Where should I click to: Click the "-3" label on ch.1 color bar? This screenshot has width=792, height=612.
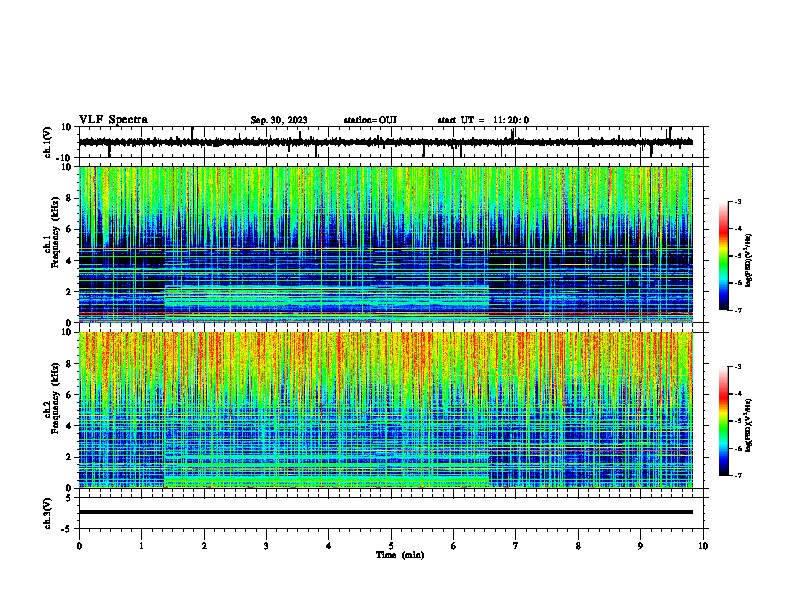(x=737, y=202)
